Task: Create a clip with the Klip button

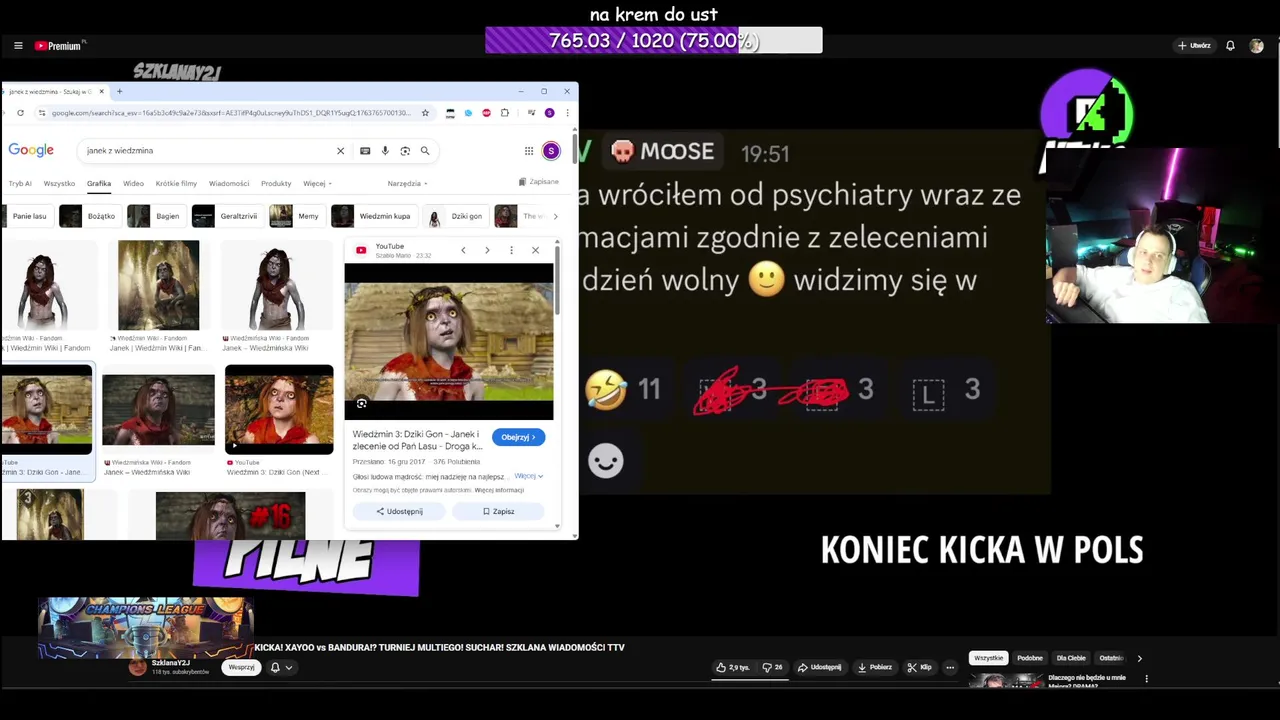Action: (919, 667)
